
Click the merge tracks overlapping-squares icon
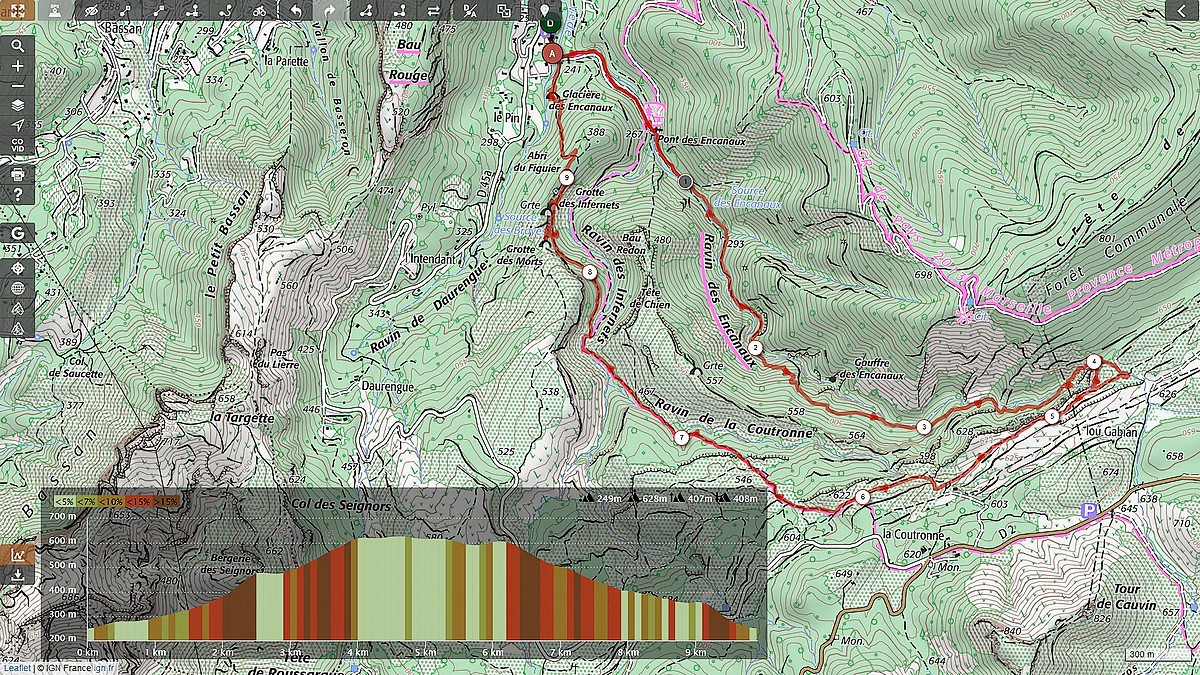[505, 11]
